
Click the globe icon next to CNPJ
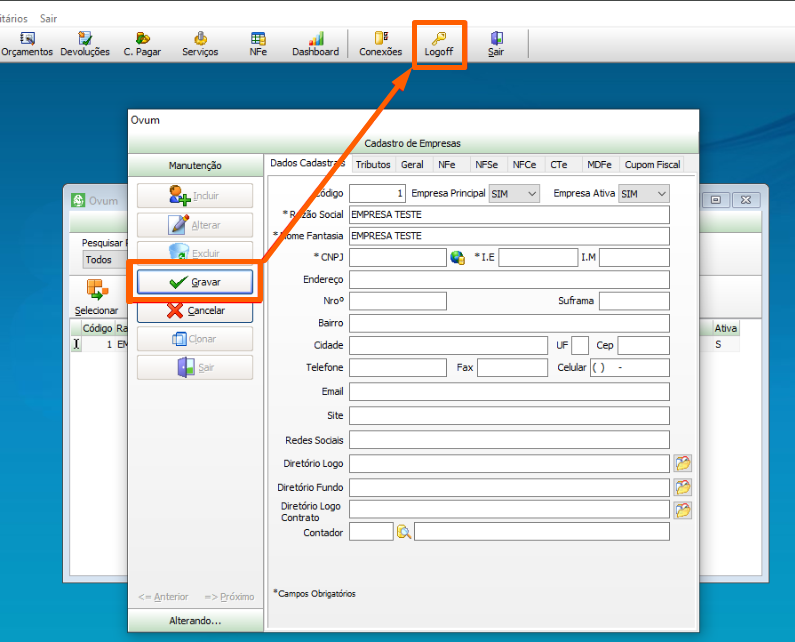click(458, 258)
